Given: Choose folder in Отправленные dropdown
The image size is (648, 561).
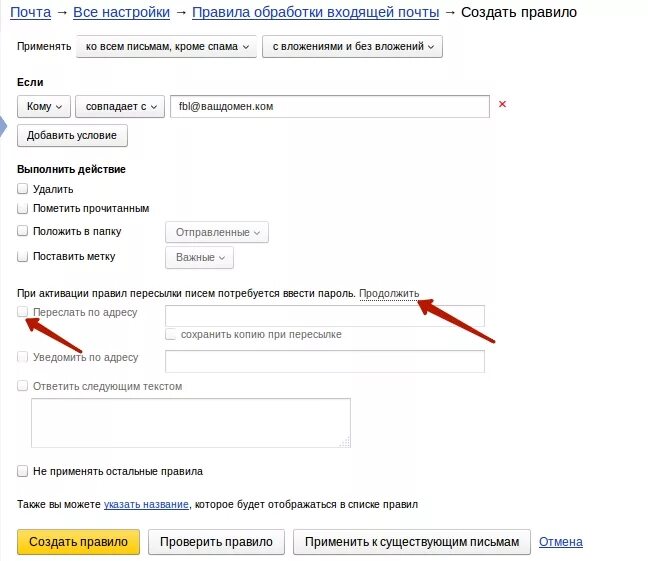Looking at the screenshot, I should (217, 232).
